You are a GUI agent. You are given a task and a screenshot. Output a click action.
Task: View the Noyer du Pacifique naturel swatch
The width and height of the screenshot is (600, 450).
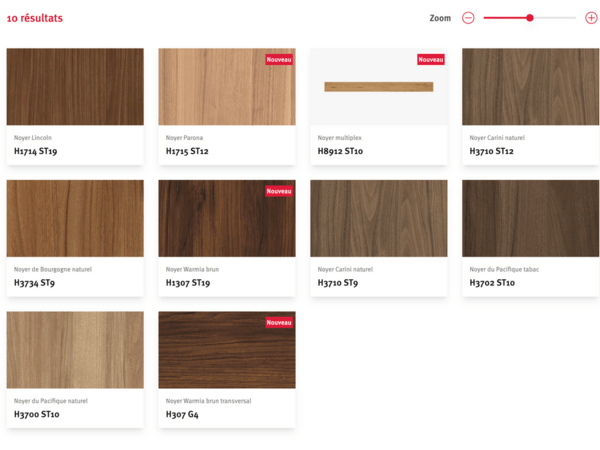click(75, 350)
